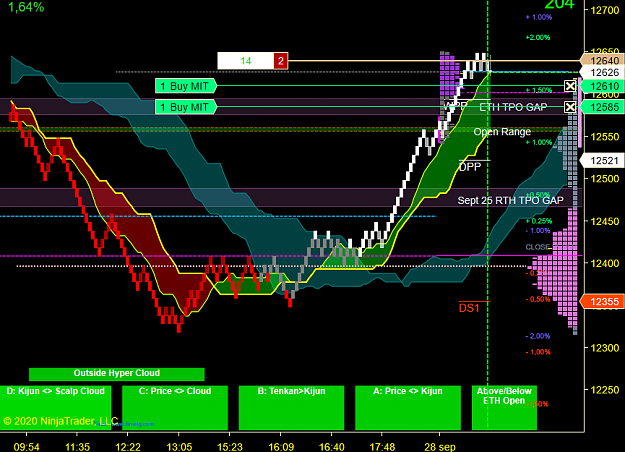Click the 12500 price axis label
Image resolution: width=625 pixels, height=452 pixels.
point(605,179)
